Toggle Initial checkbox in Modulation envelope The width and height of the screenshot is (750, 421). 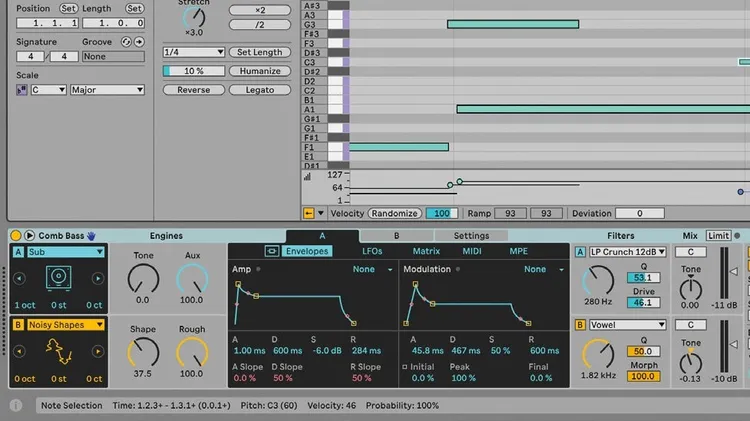(405, 367)
